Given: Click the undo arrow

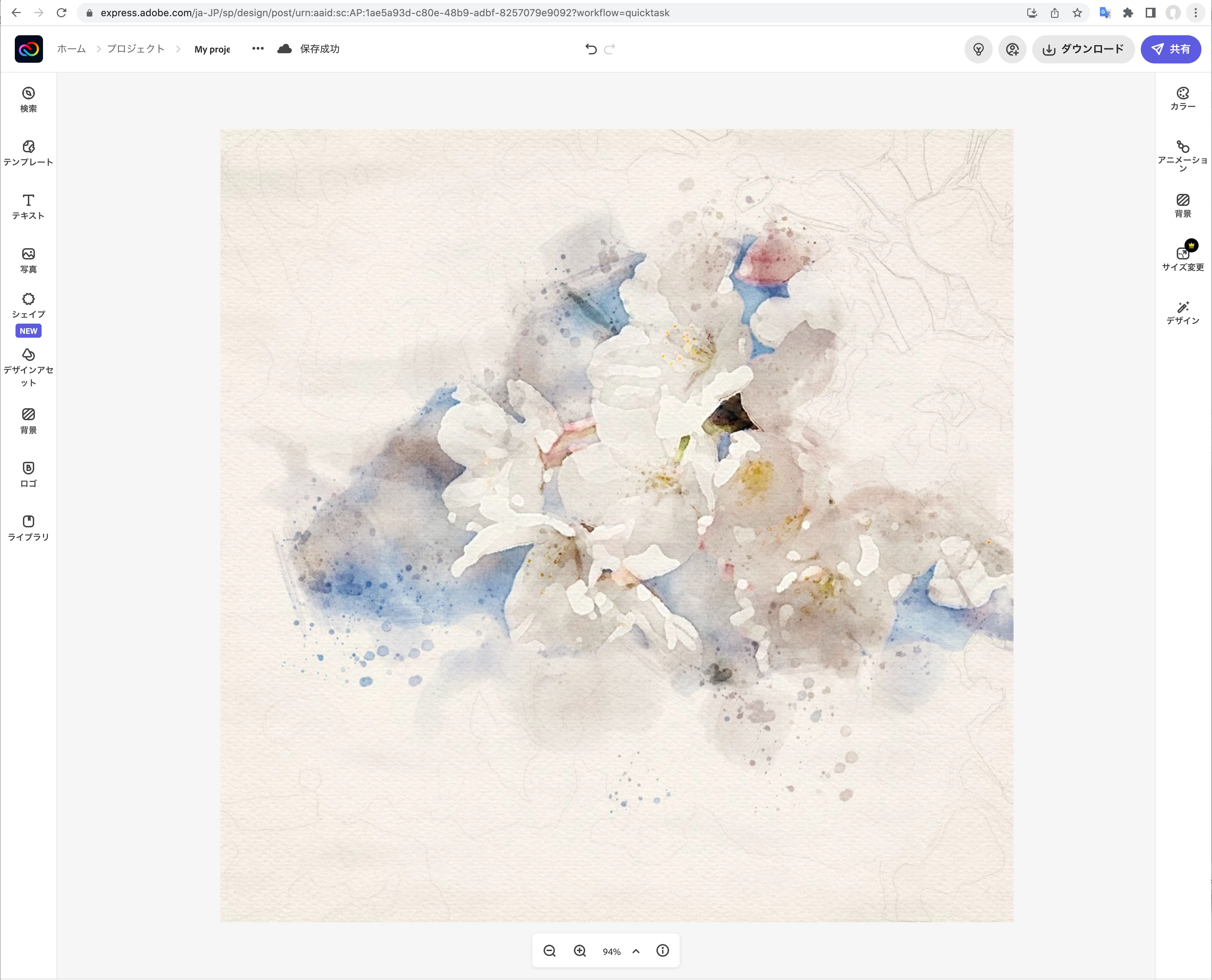Looking at the screenshot, I should click(590, 49).
